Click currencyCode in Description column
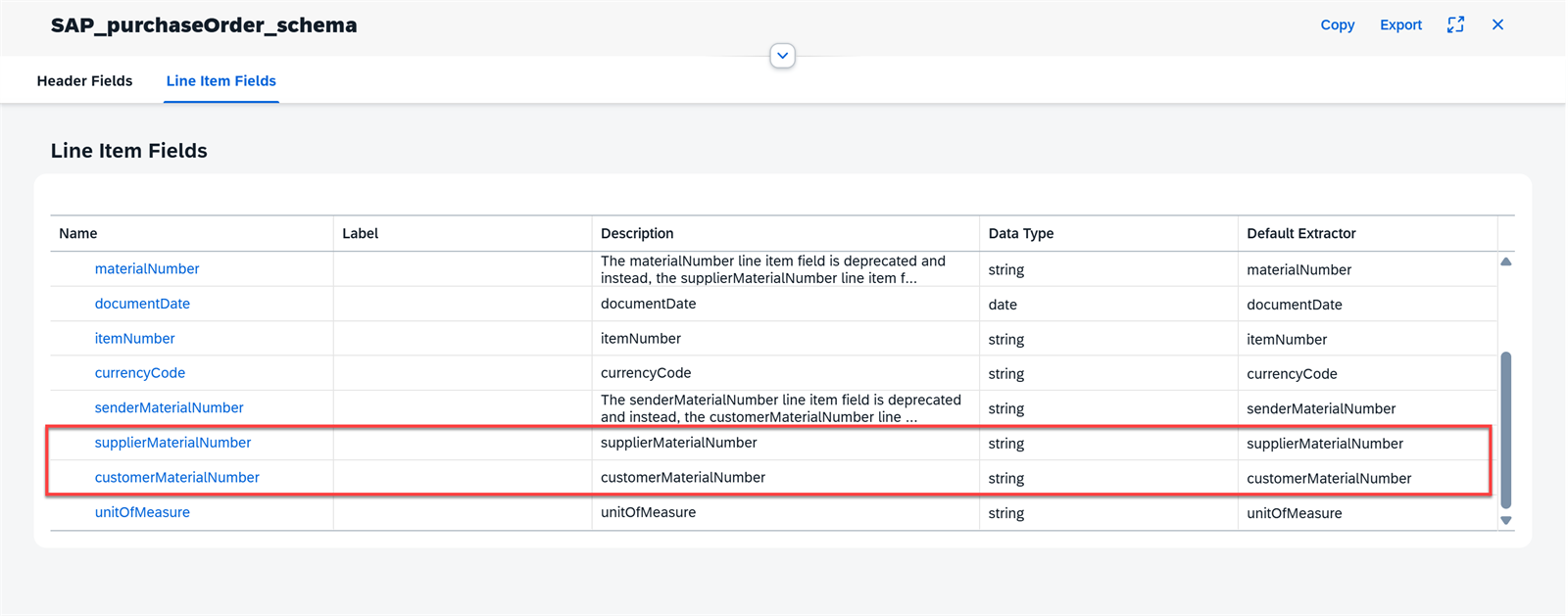This screenshot has height=616, width=1568. coord(646,373)
